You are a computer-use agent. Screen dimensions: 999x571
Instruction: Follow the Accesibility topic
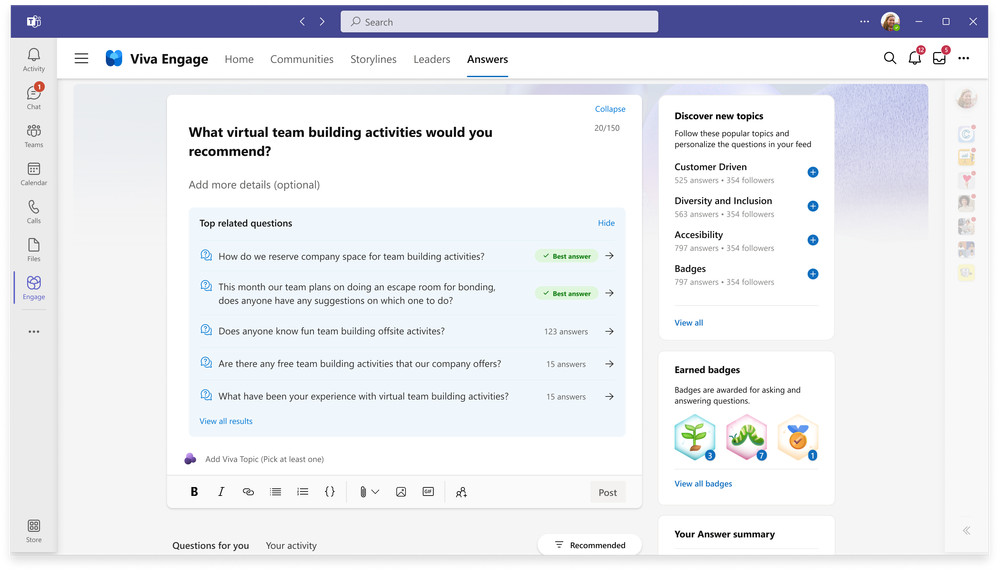[813, 240]
